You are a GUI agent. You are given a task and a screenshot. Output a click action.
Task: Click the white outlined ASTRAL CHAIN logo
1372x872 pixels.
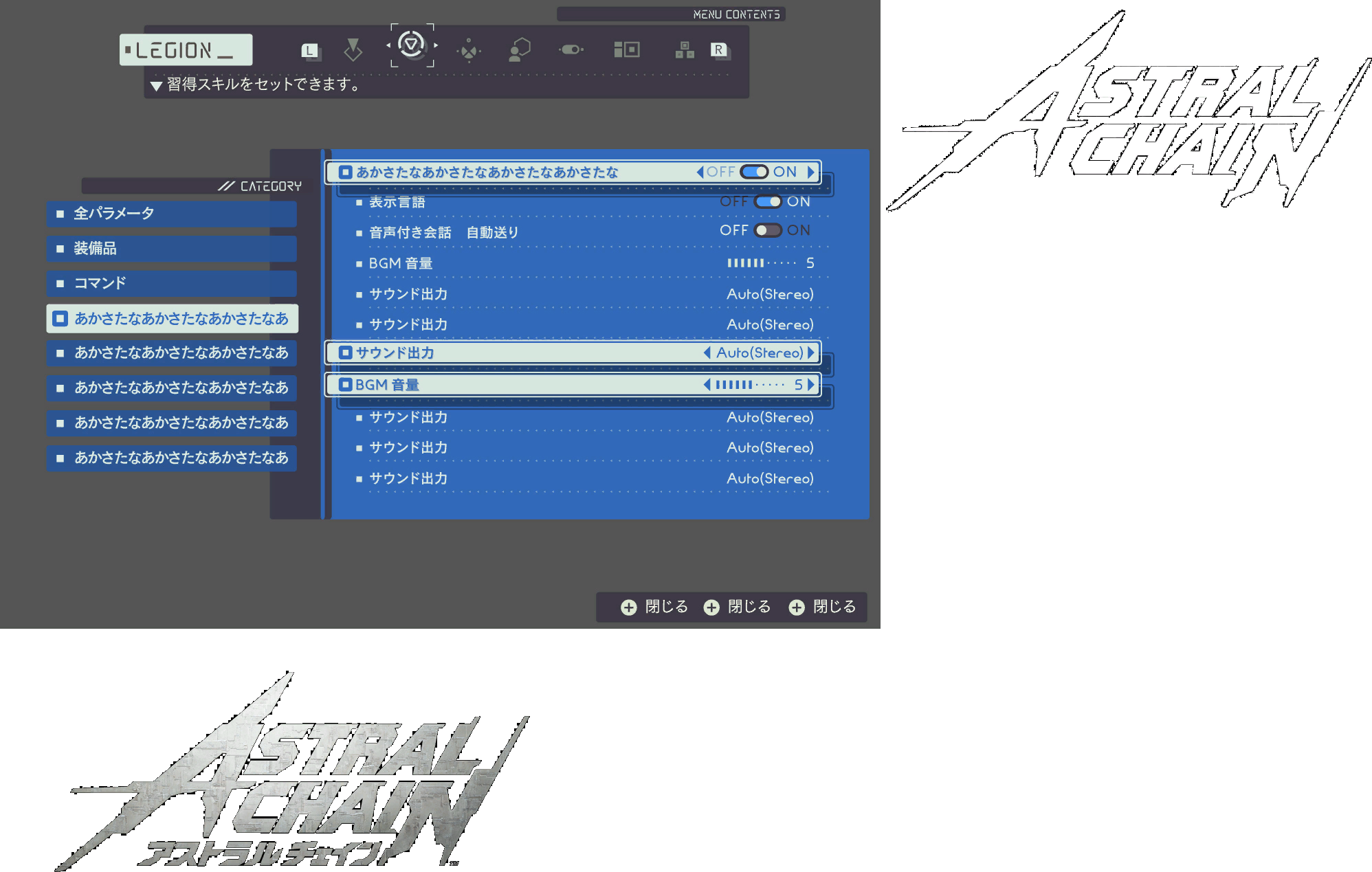click(x=1129, y=110)
